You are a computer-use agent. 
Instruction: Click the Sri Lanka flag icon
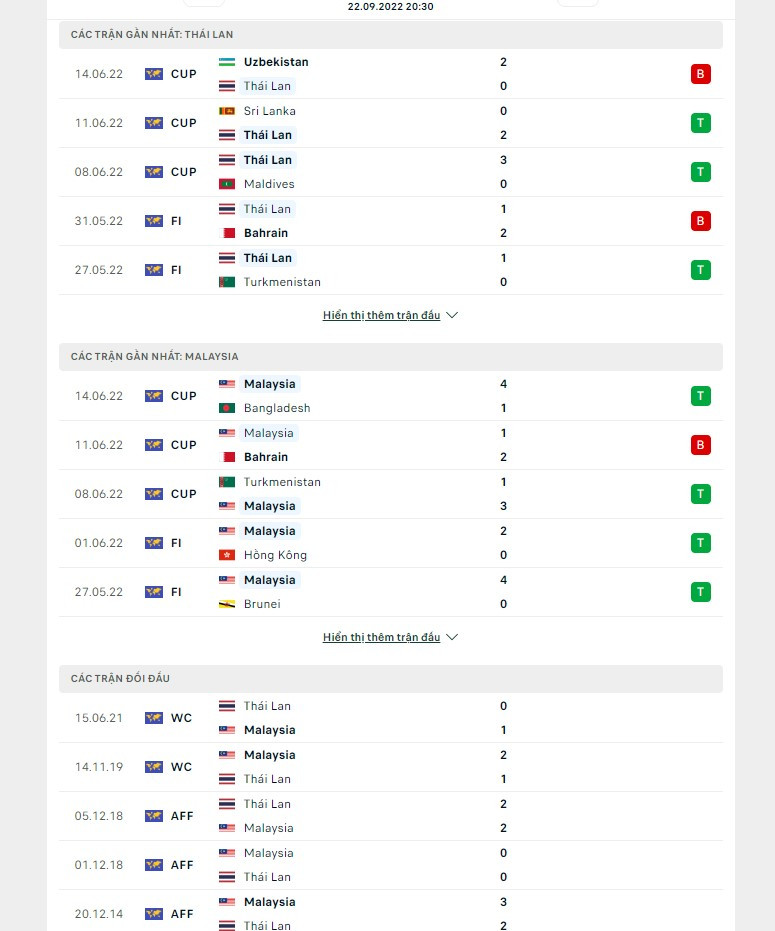(x=227, y=111)
